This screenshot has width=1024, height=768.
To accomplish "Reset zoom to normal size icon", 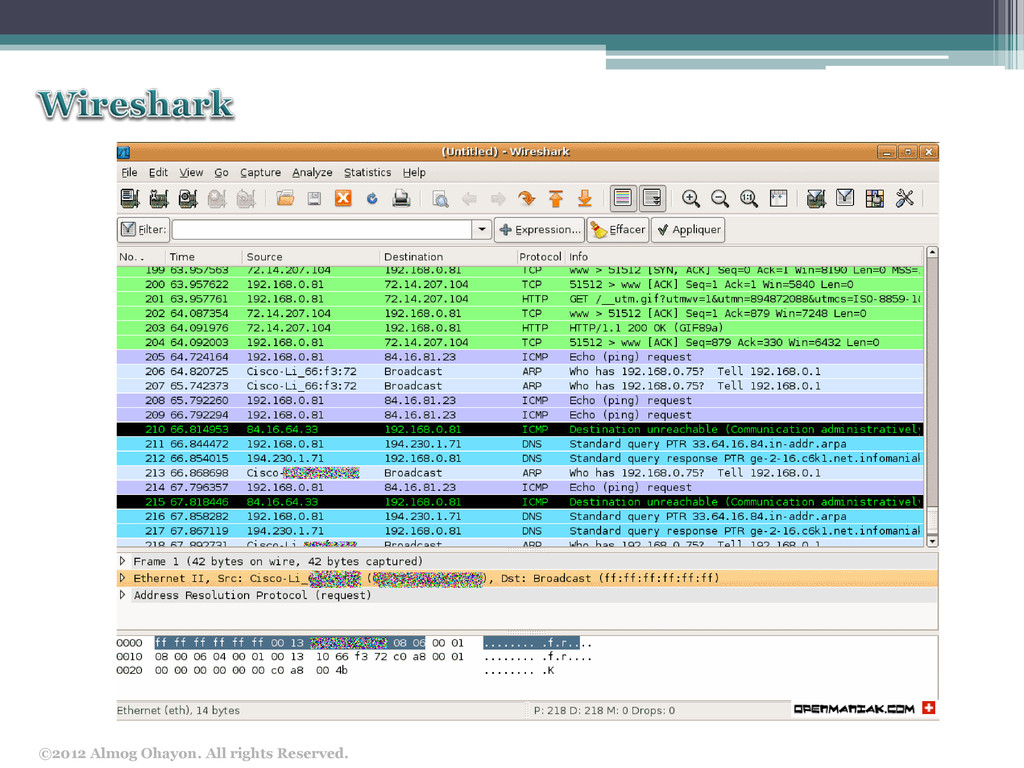I will click(749, 198).
